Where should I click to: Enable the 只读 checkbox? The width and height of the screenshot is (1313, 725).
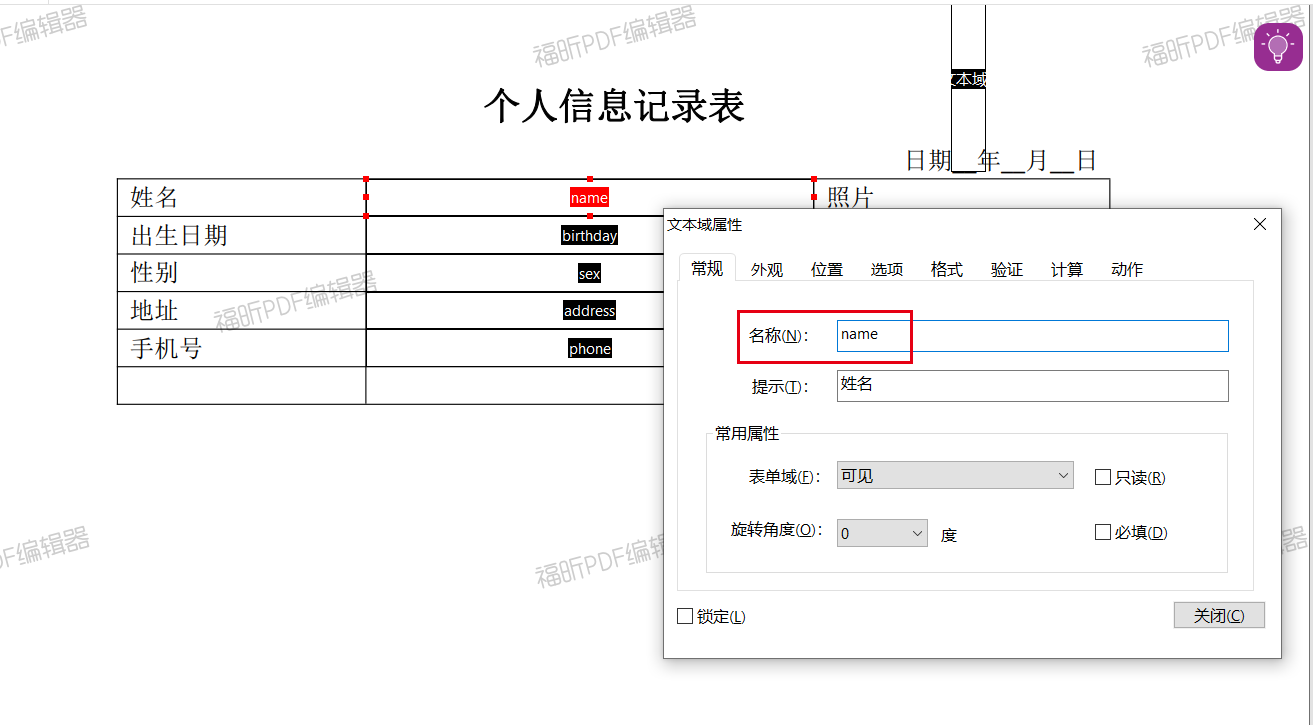point(1103,477)
